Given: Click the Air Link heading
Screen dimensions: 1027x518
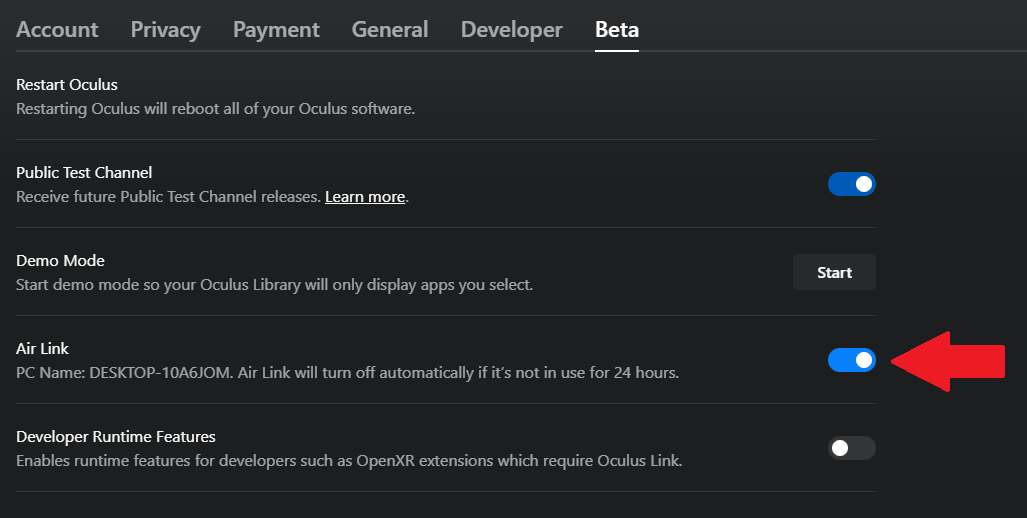Looking at the screenshot, I should (42, 348).
